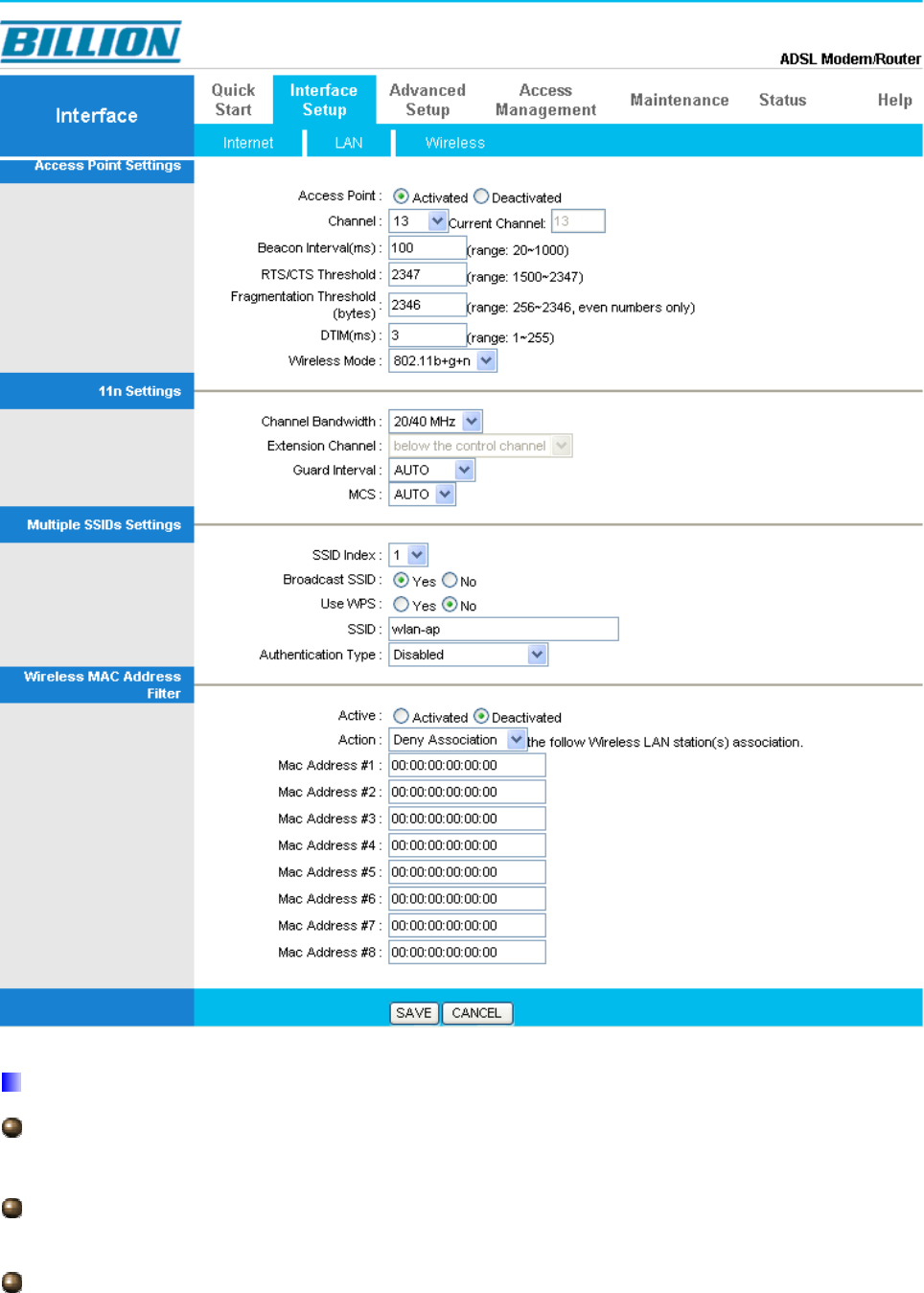This screenshot has width=924, height=1293.
Task: Go to the LAN sub-tab
Action: 349,143
